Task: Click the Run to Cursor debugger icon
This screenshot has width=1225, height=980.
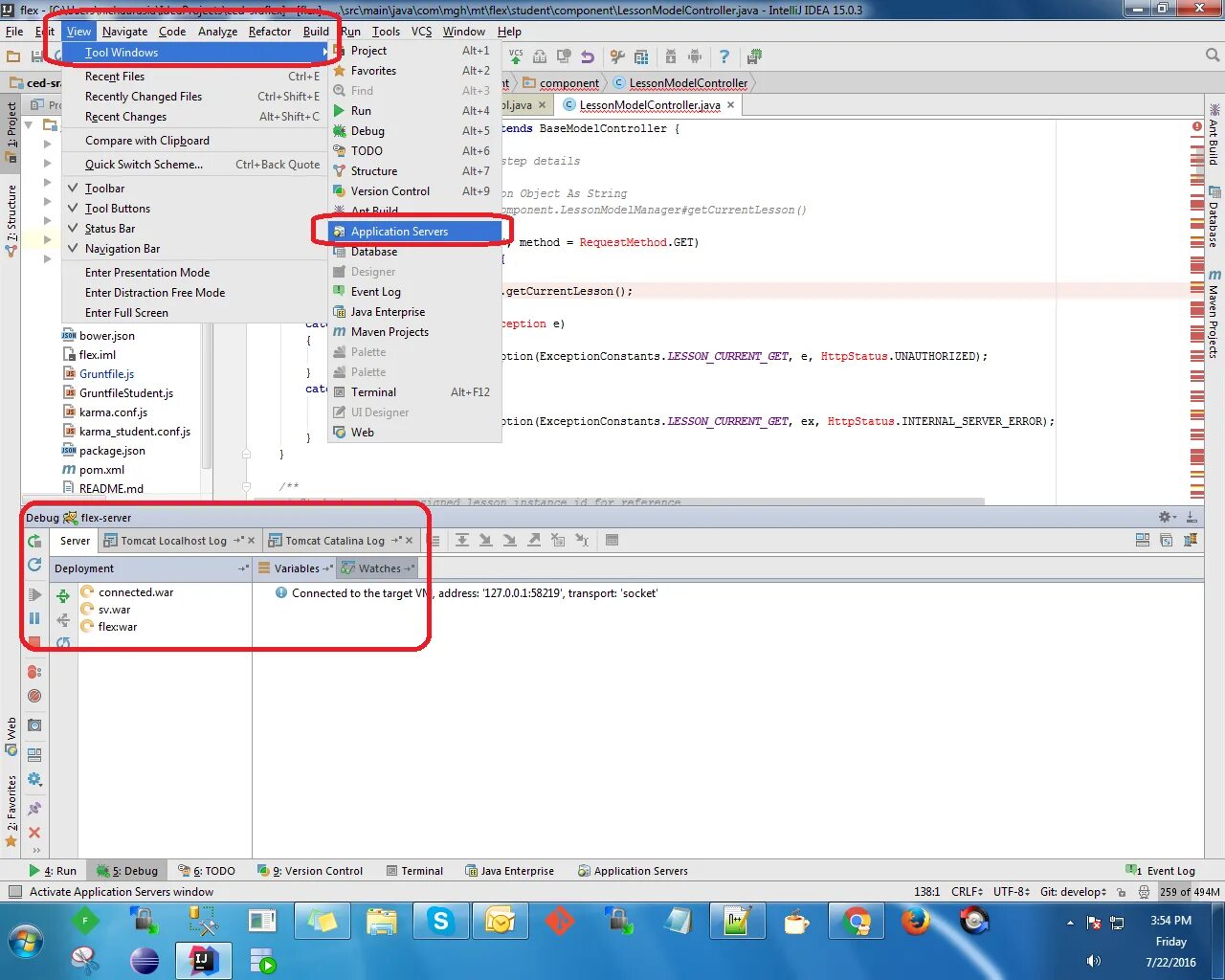Action: click(582, 541)
